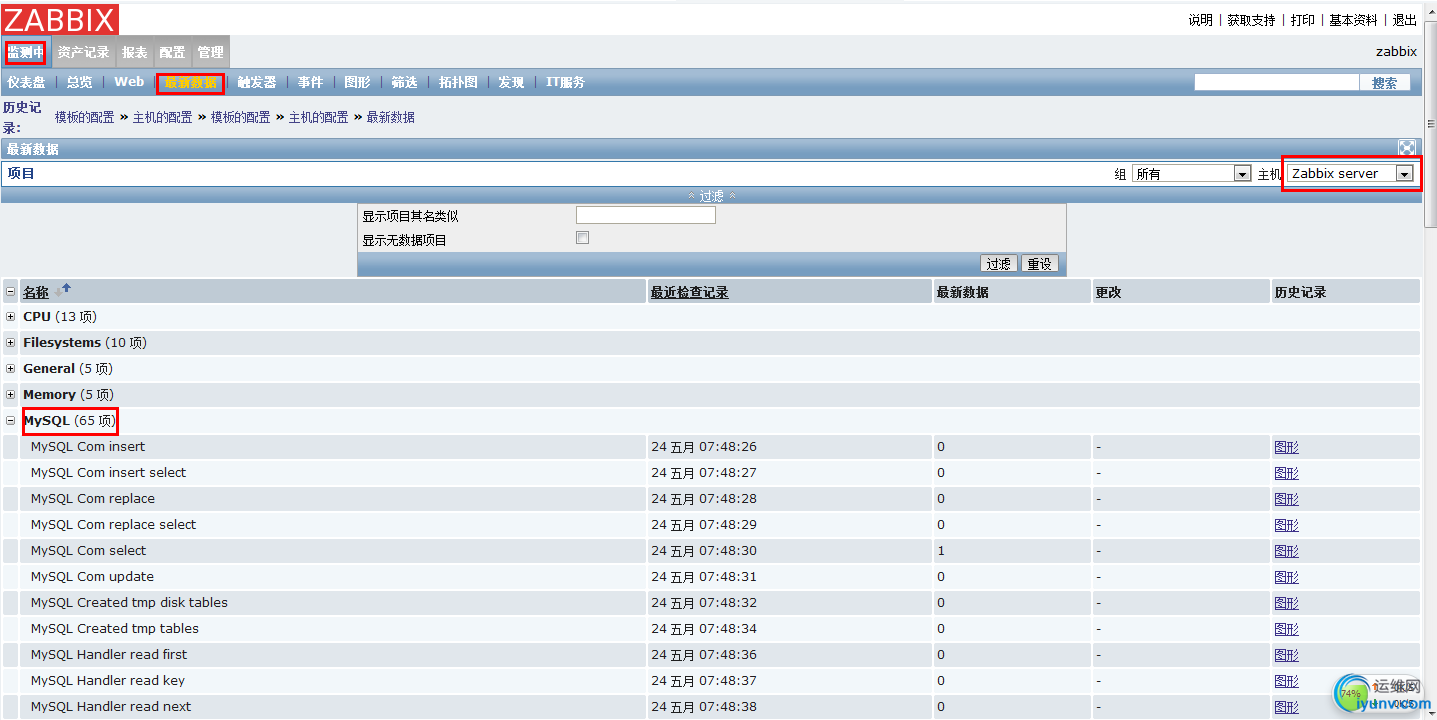Go to 总览 submenu
This screenshot has width=1437, height=720.
coord(80,82)
